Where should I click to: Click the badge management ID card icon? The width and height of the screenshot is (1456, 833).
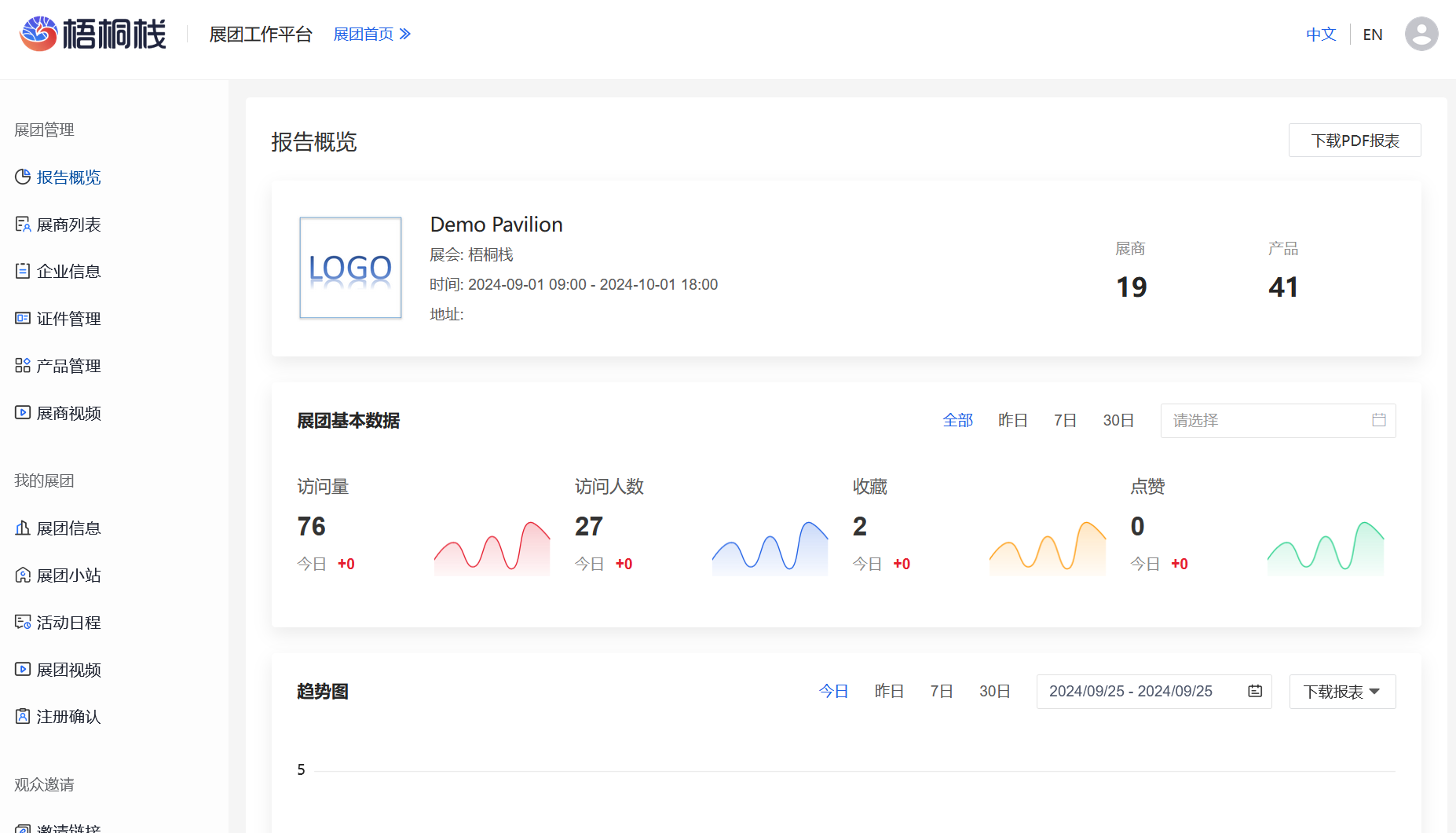23,318
